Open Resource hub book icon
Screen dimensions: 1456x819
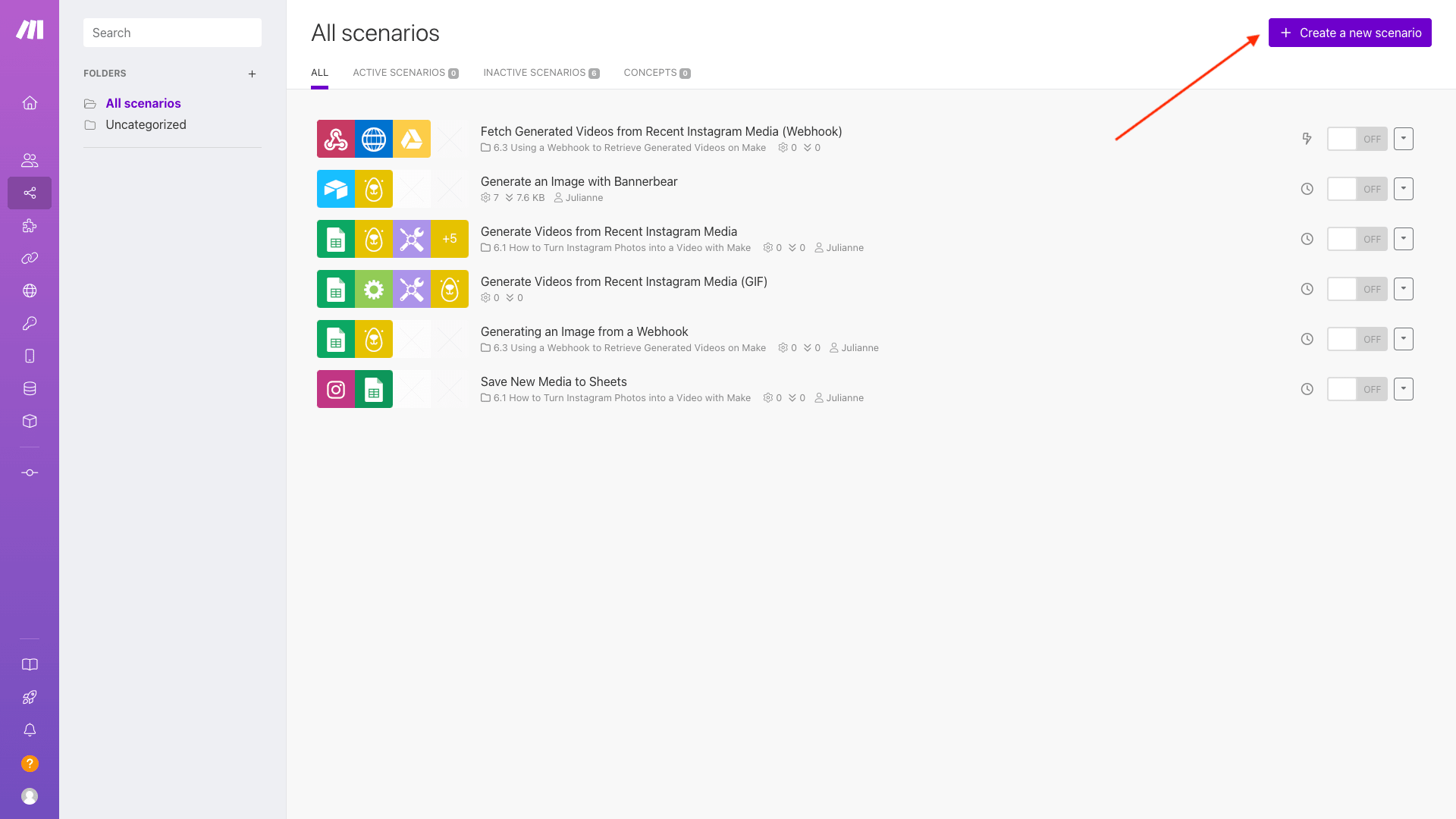pyautogui.click(x=30, y=664)
